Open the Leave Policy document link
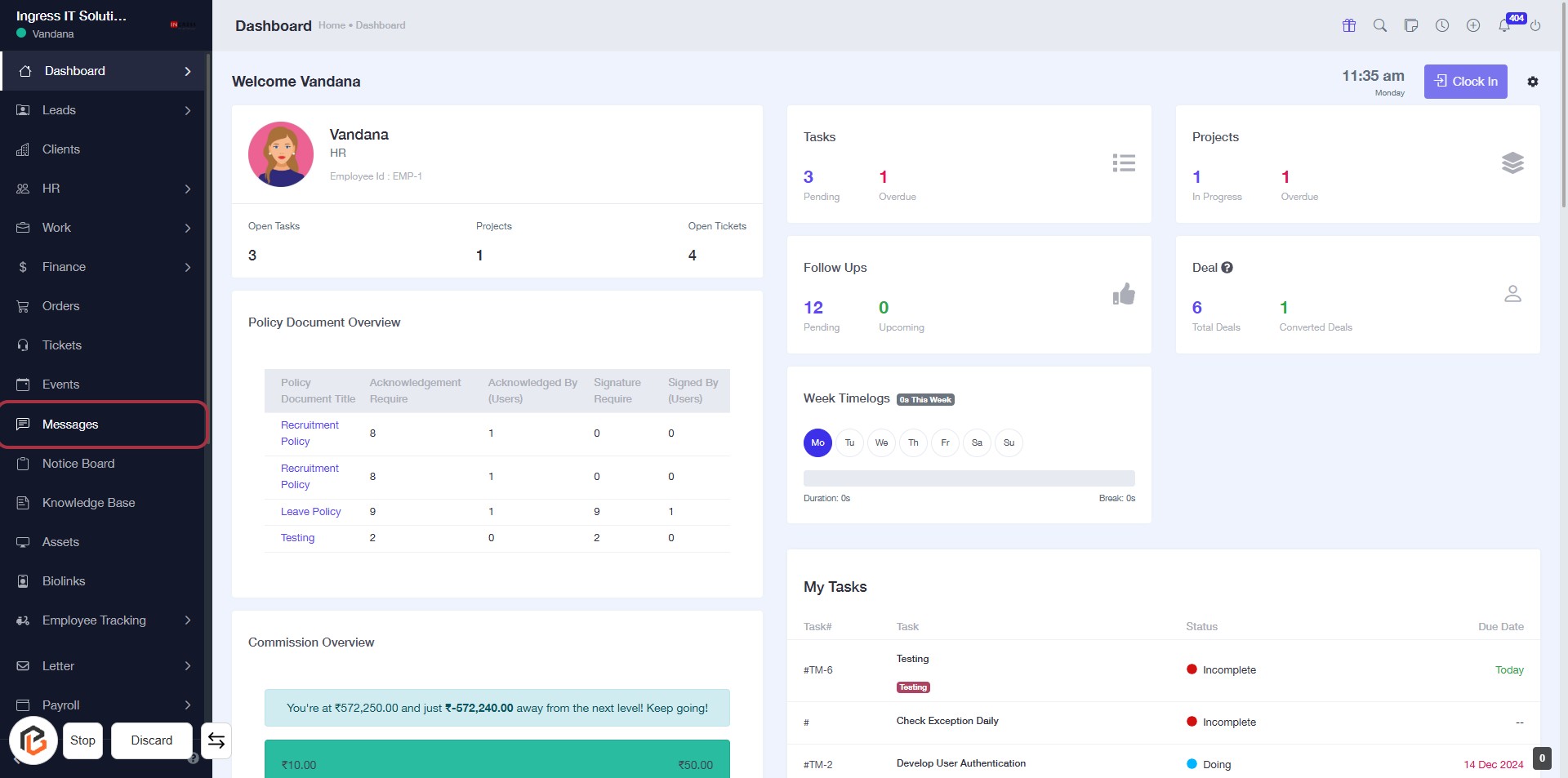 (310, 512)
